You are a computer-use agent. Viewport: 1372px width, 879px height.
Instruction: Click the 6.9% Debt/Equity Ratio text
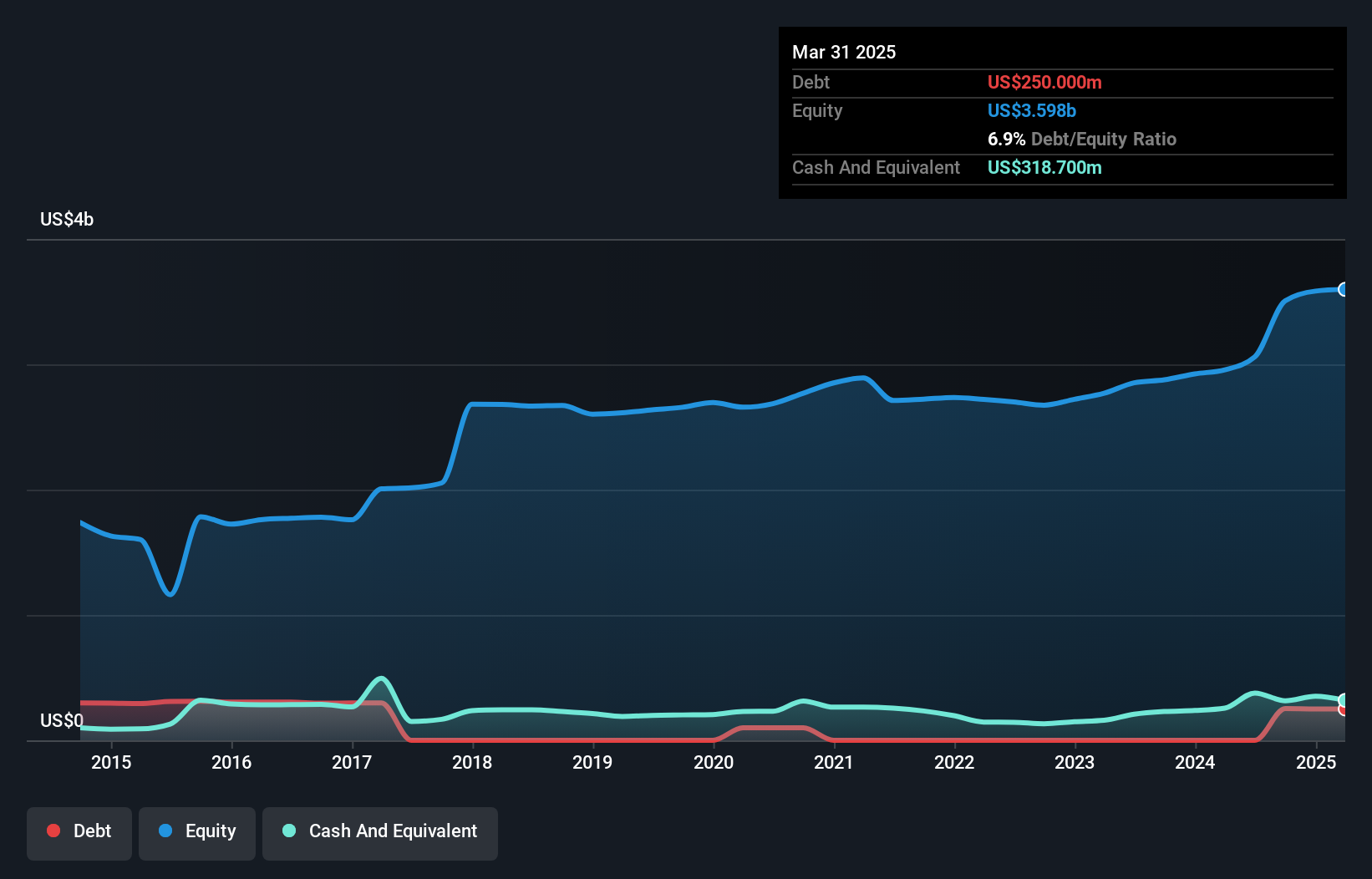[1082, 139]
